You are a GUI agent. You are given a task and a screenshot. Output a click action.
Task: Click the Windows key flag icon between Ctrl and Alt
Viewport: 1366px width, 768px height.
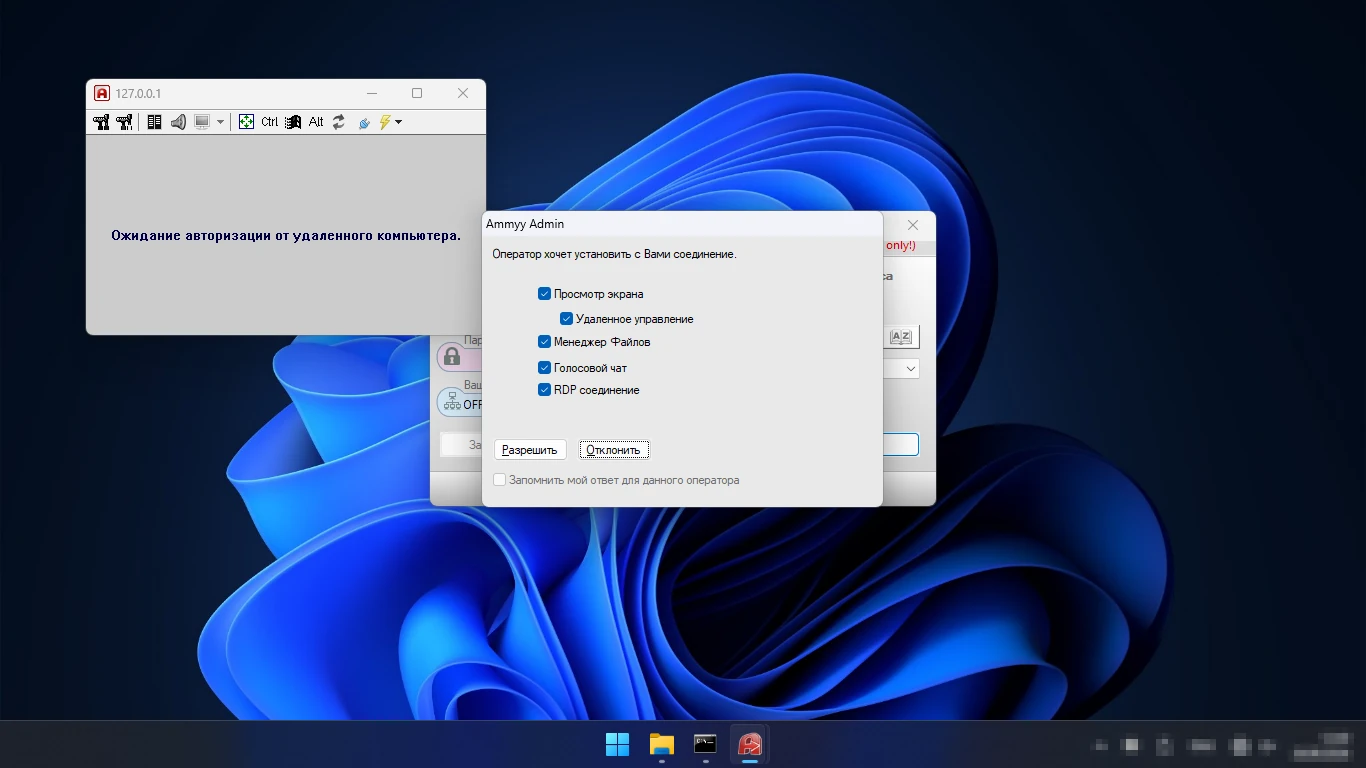293,122
